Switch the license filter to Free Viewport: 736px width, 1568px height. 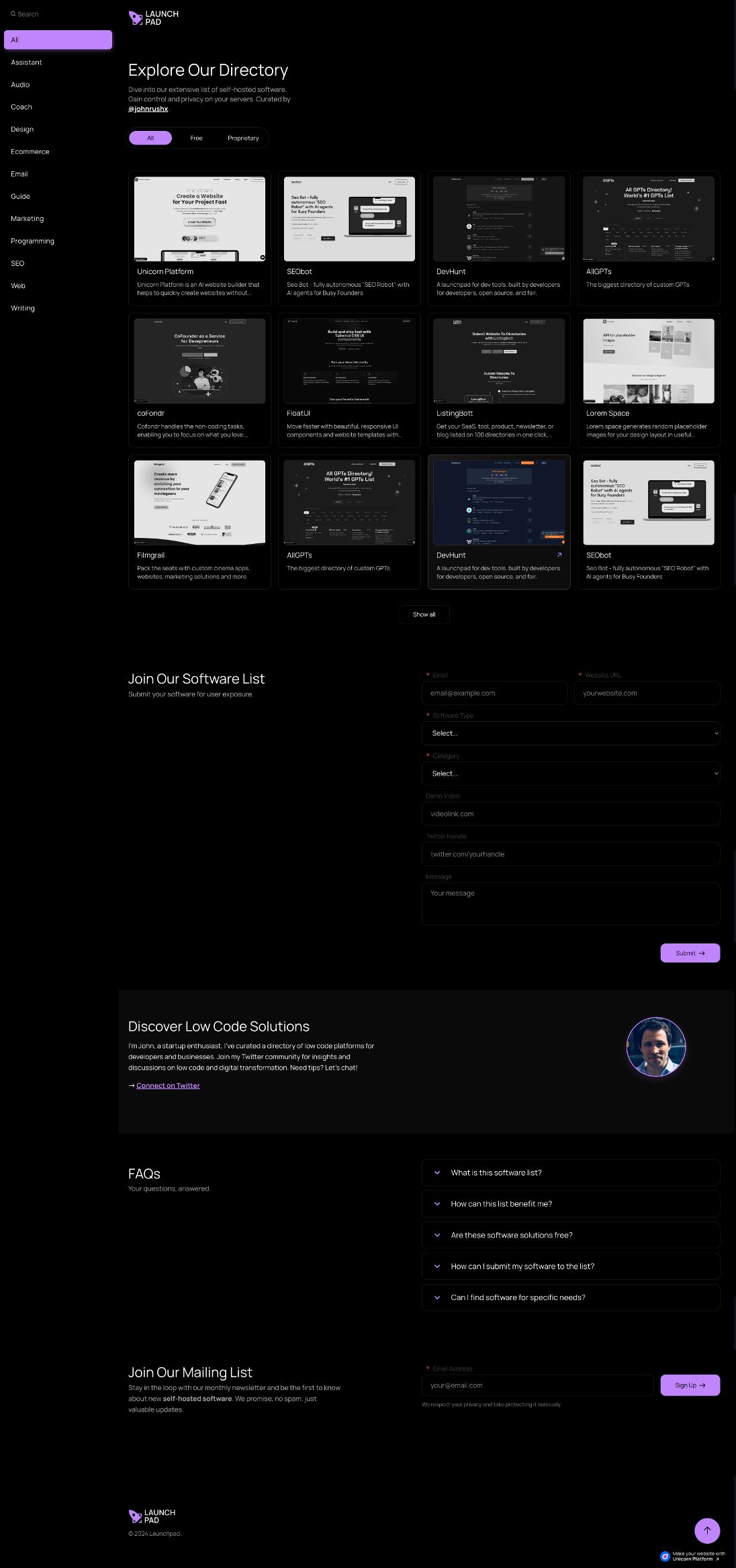pyautogui.click(x=196, y=138)
